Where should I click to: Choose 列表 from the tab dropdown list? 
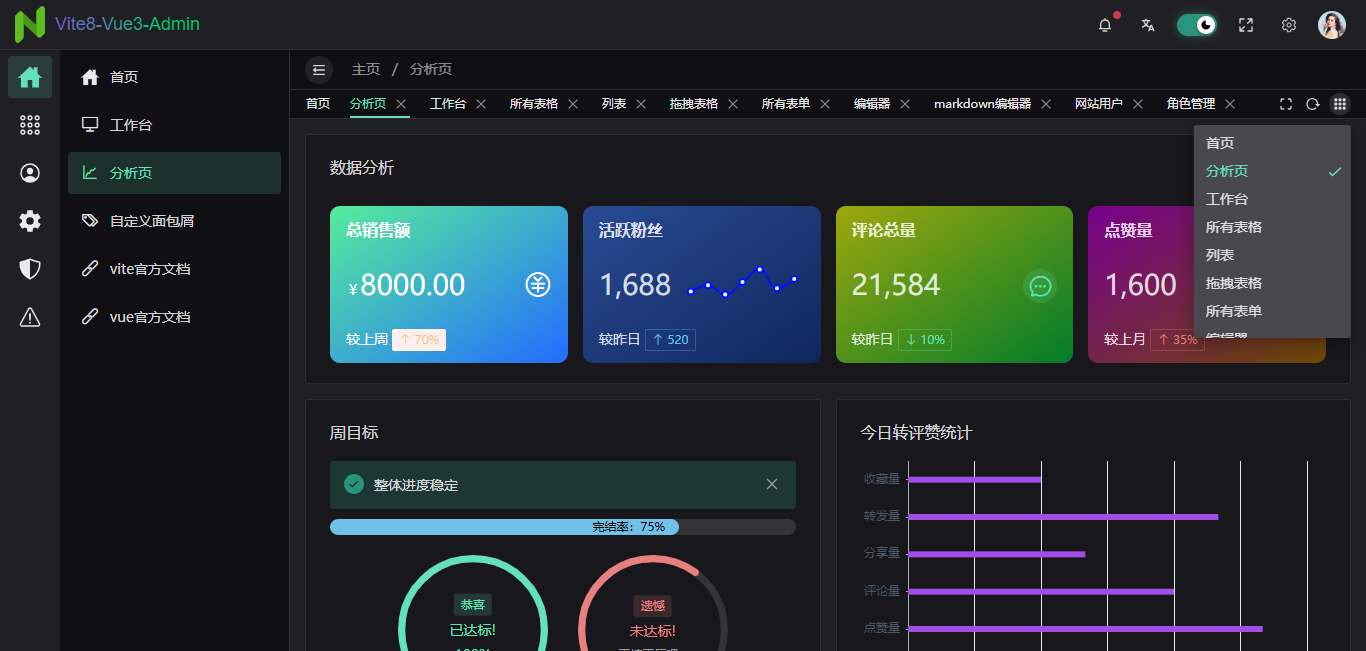pyautogui.click(x=1272, y=255)
